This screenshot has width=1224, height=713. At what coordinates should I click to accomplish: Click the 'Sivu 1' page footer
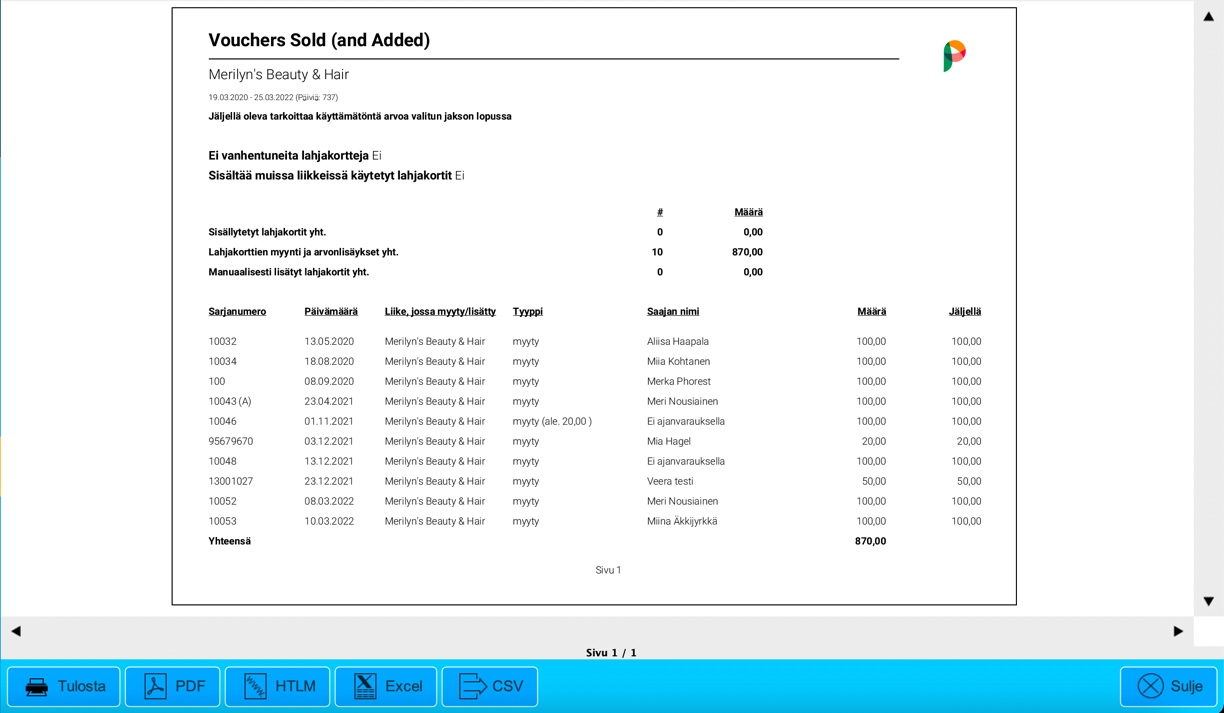(x=608, y=570)
